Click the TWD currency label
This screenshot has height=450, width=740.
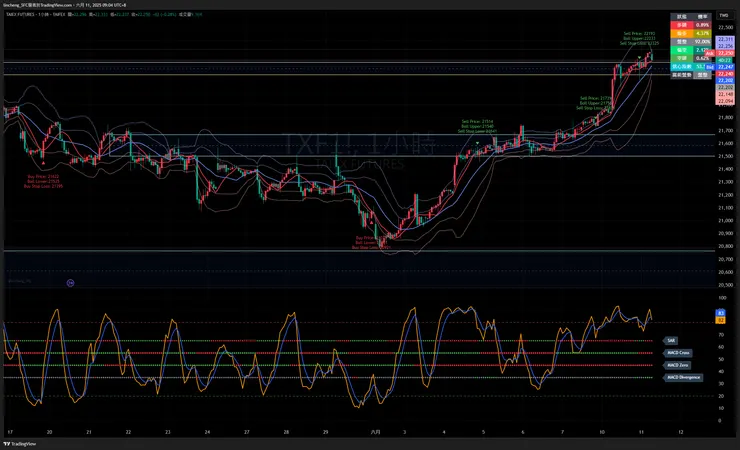[x=723, y=16]
